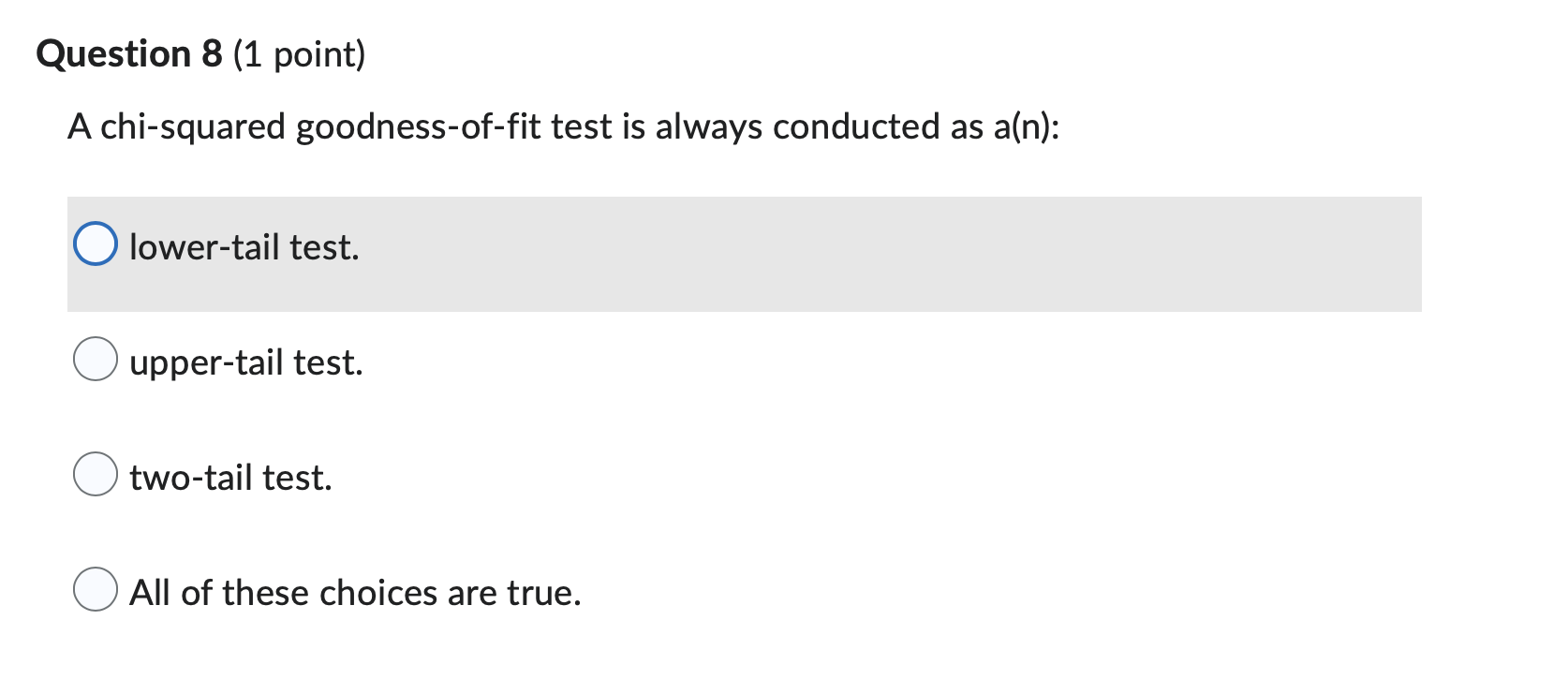Click the "(1 point)" text

coord(300,52)
